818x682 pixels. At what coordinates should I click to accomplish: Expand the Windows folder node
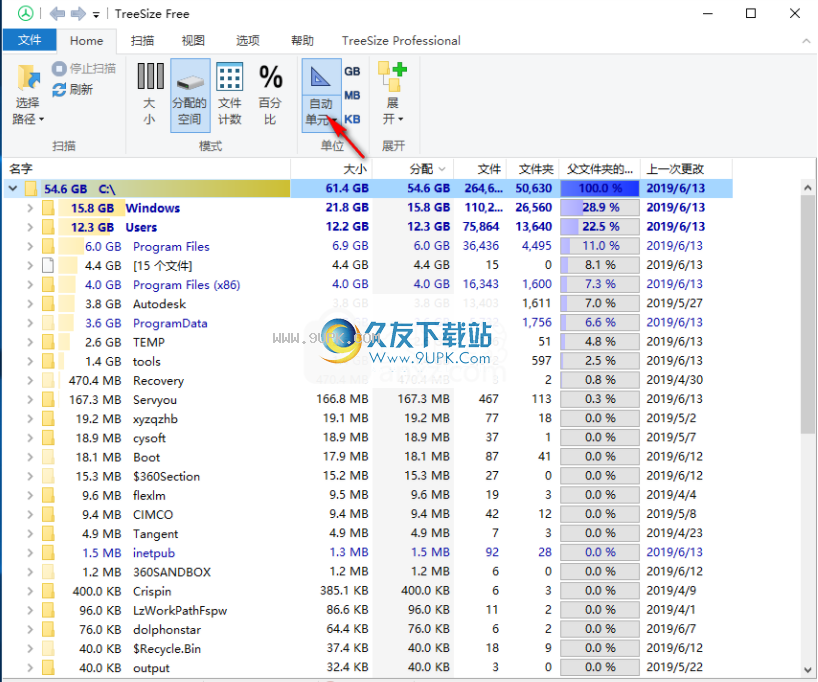[30, 208]
